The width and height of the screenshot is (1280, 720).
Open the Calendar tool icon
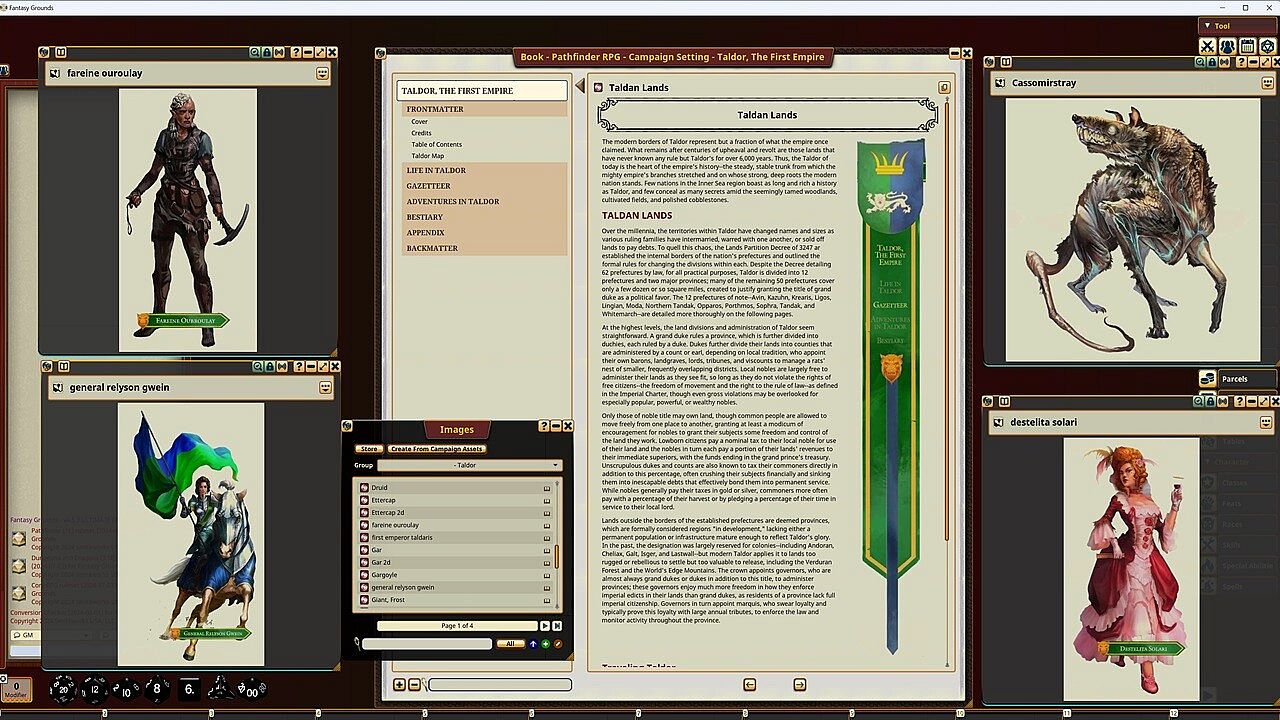(x=1247, y=46)
